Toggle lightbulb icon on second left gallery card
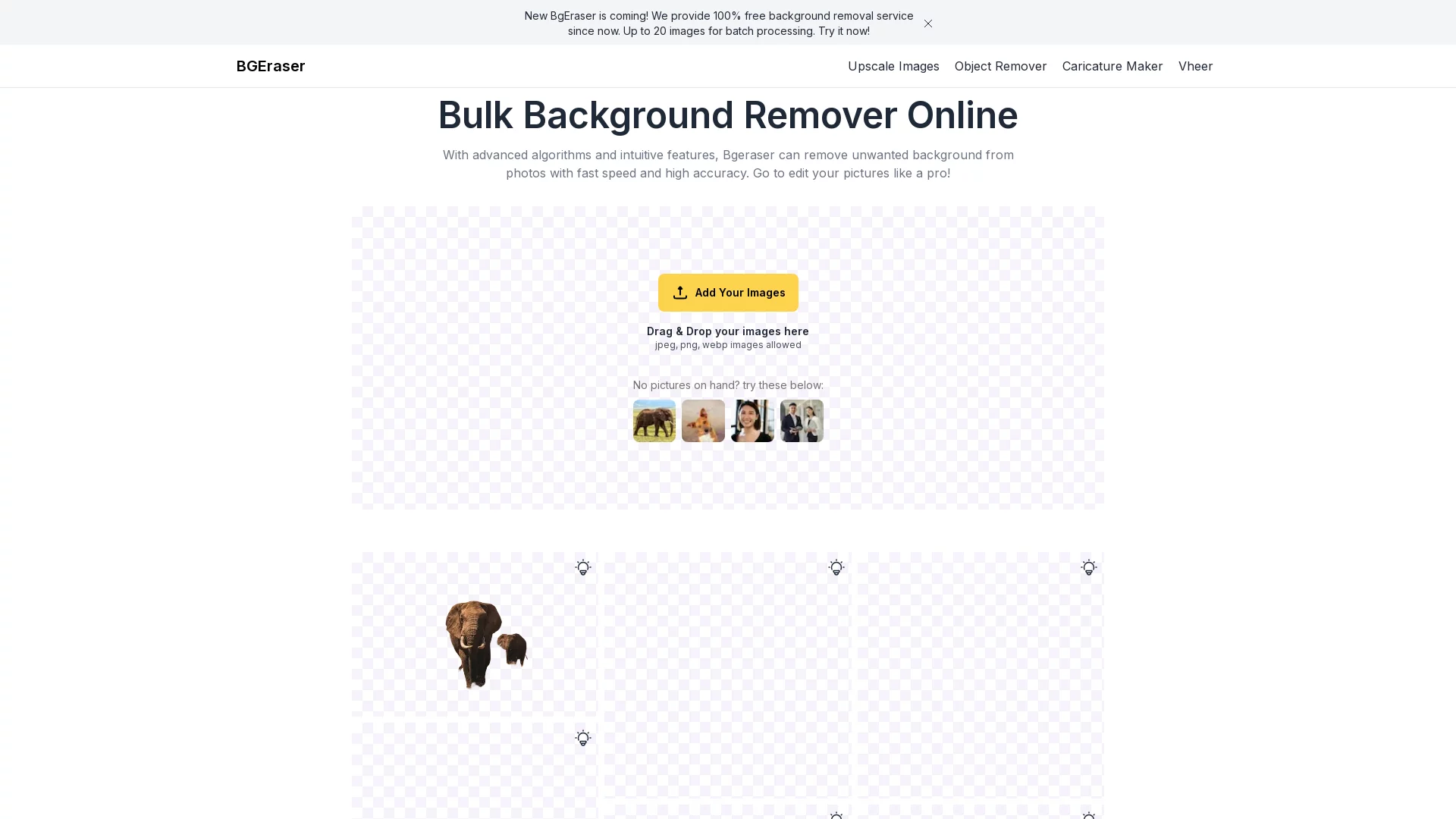 pos(582,739)
